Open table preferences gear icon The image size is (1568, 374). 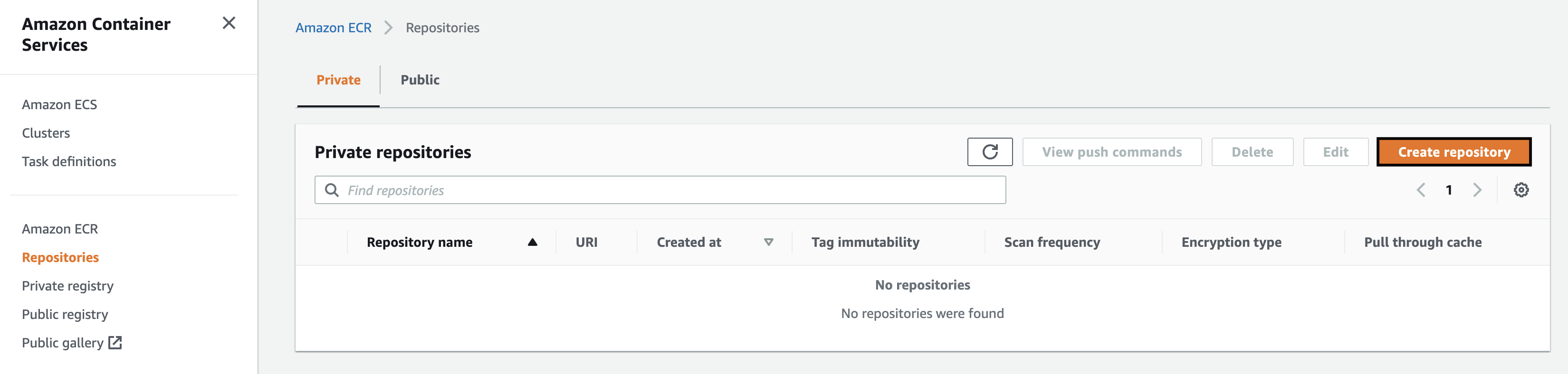point(1521,190)
